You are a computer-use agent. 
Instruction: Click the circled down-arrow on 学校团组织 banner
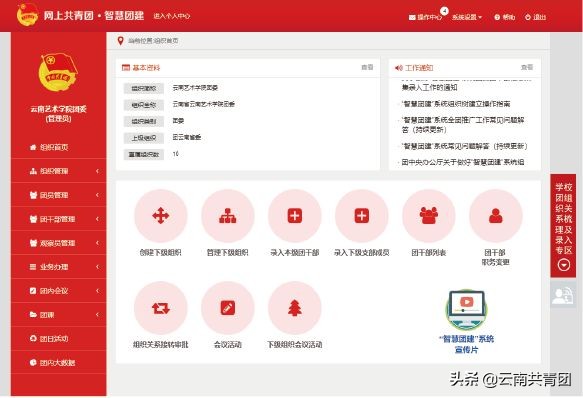point(564,265)
